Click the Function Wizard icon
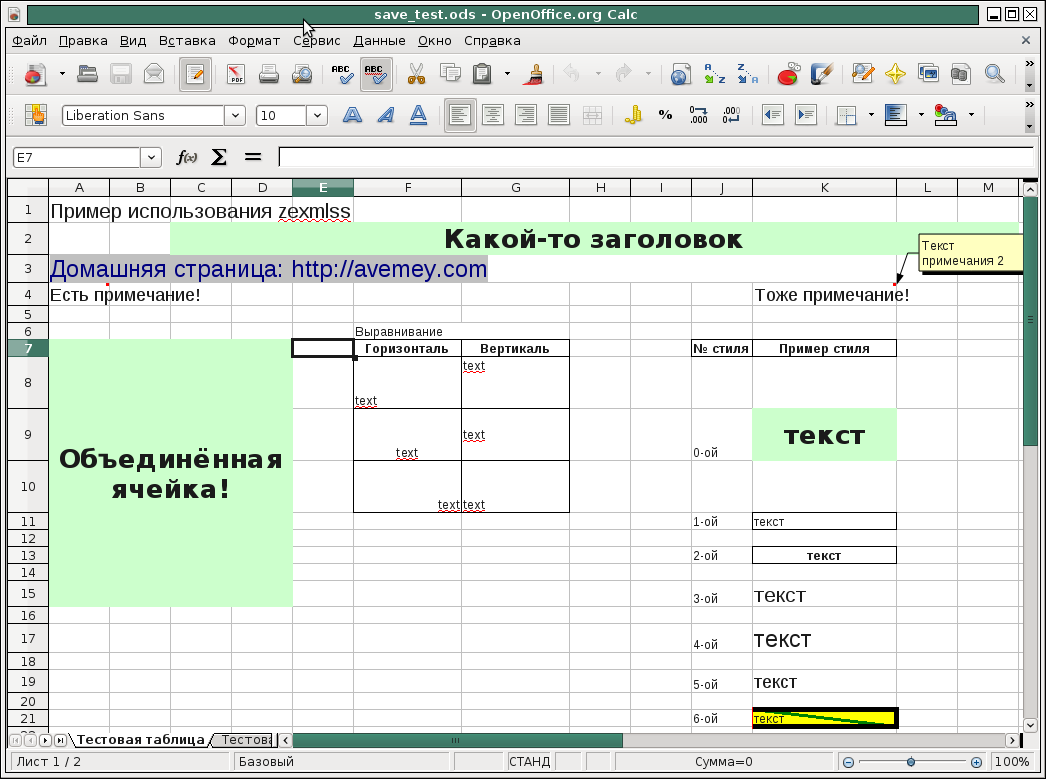This screenshot has width=1046, height=779. (x=186, y=157)
